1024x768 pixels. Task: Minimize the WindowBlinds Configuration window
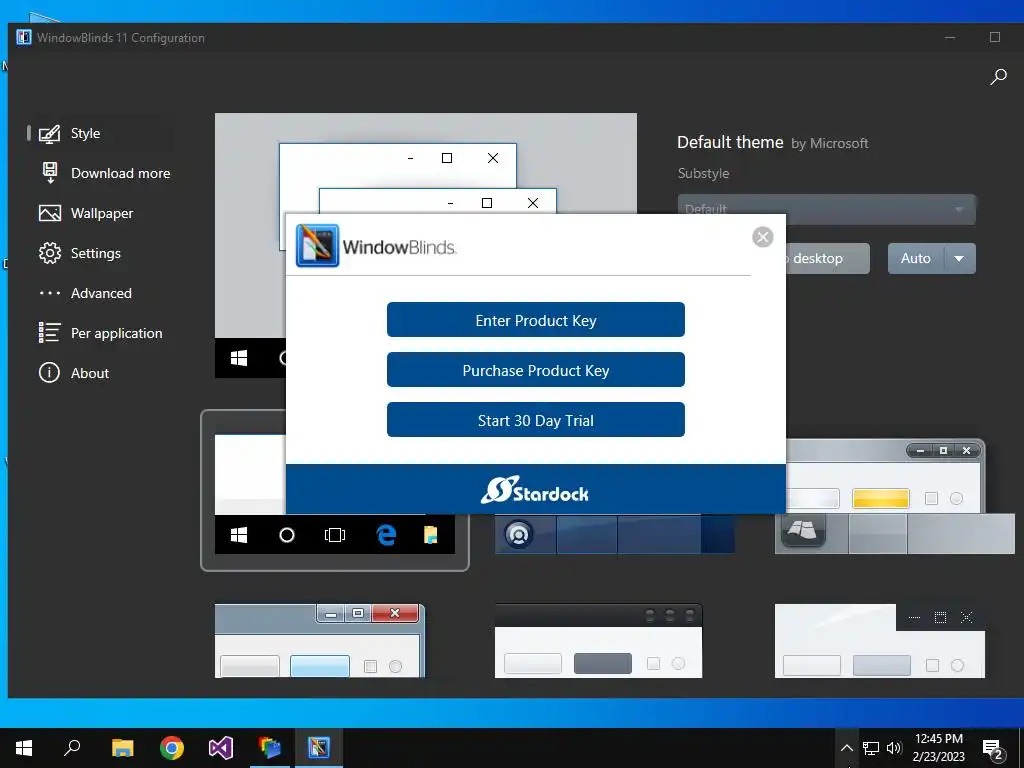pyautogui.click(x=950, y=37)
